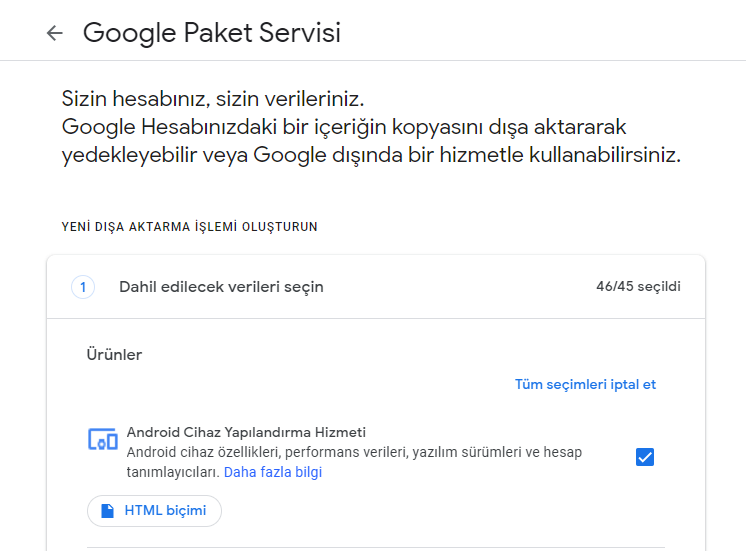Click the step 1 number circle

click(83, 287)
